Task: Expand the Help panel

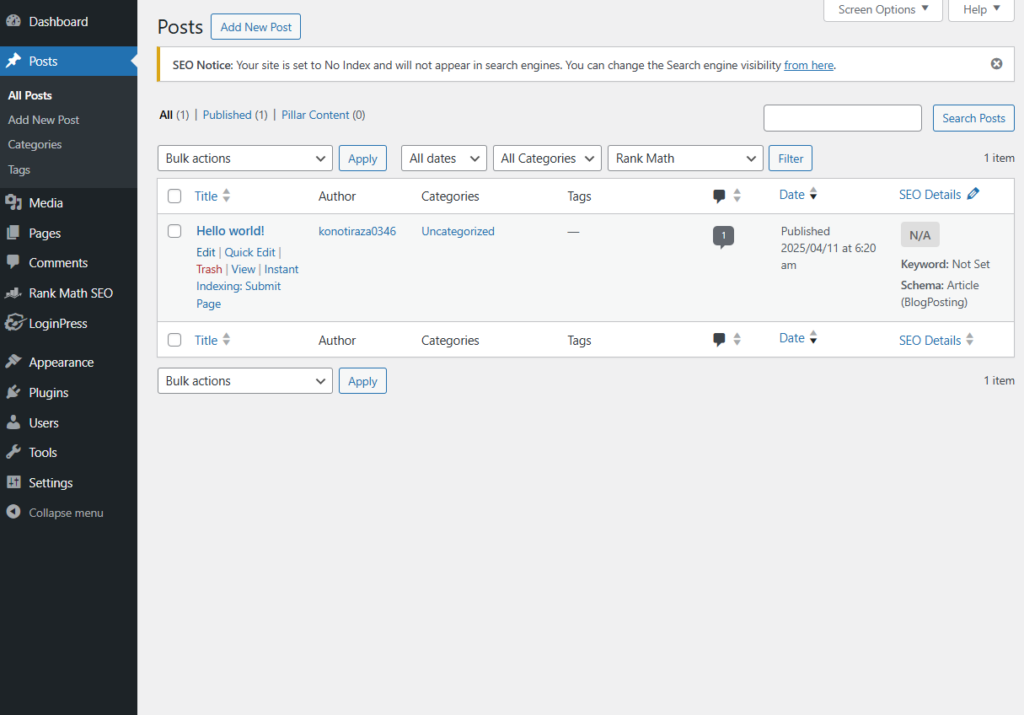Action: [x=981, y=10]
